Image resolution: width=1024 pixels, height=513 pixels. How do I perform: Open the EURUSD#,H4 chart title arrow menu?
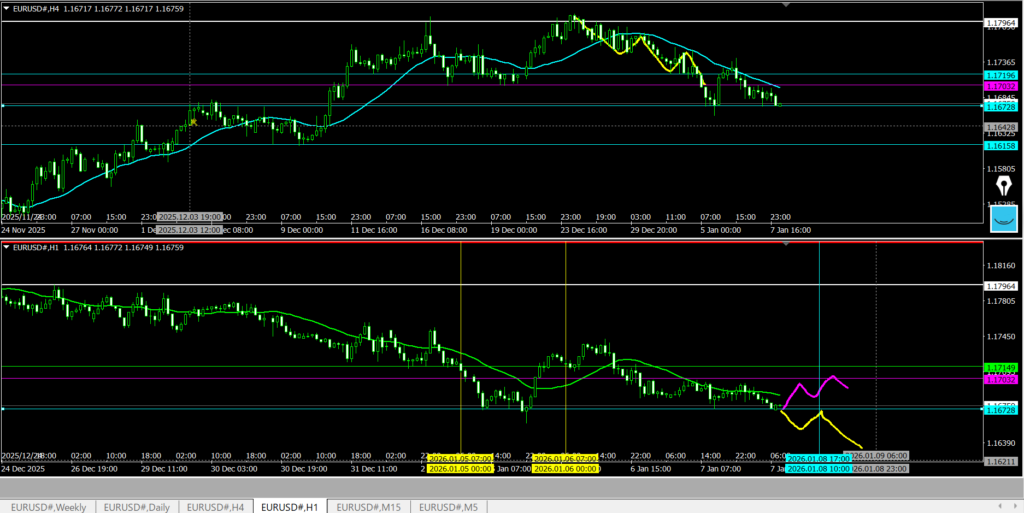click(7, 8)
